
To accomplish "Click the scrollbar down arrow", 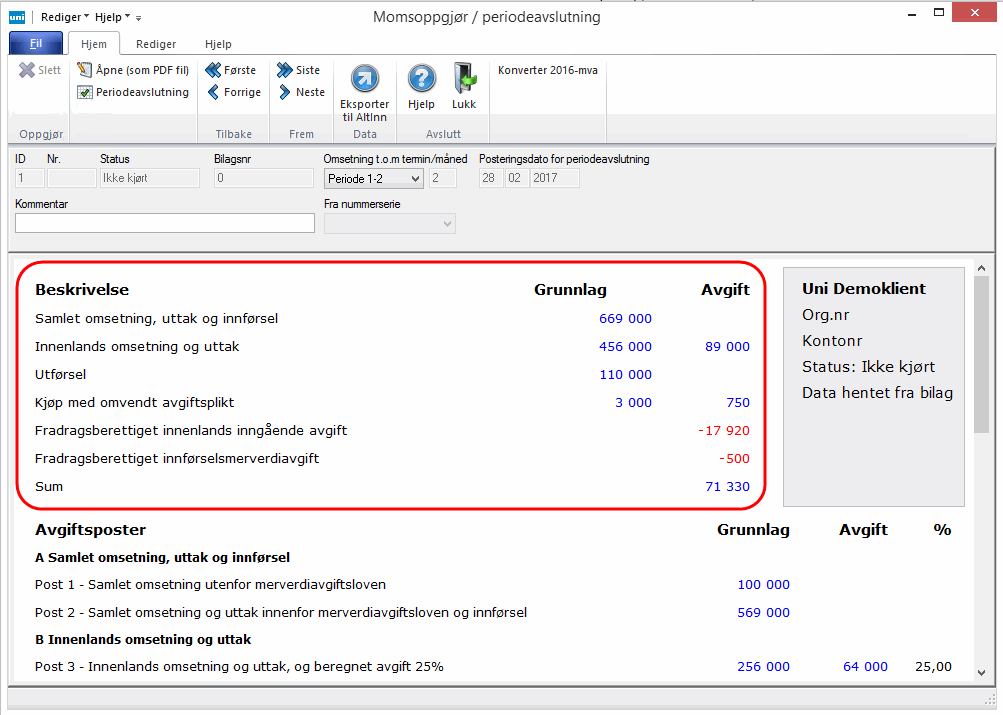I will tap(981, 673).
